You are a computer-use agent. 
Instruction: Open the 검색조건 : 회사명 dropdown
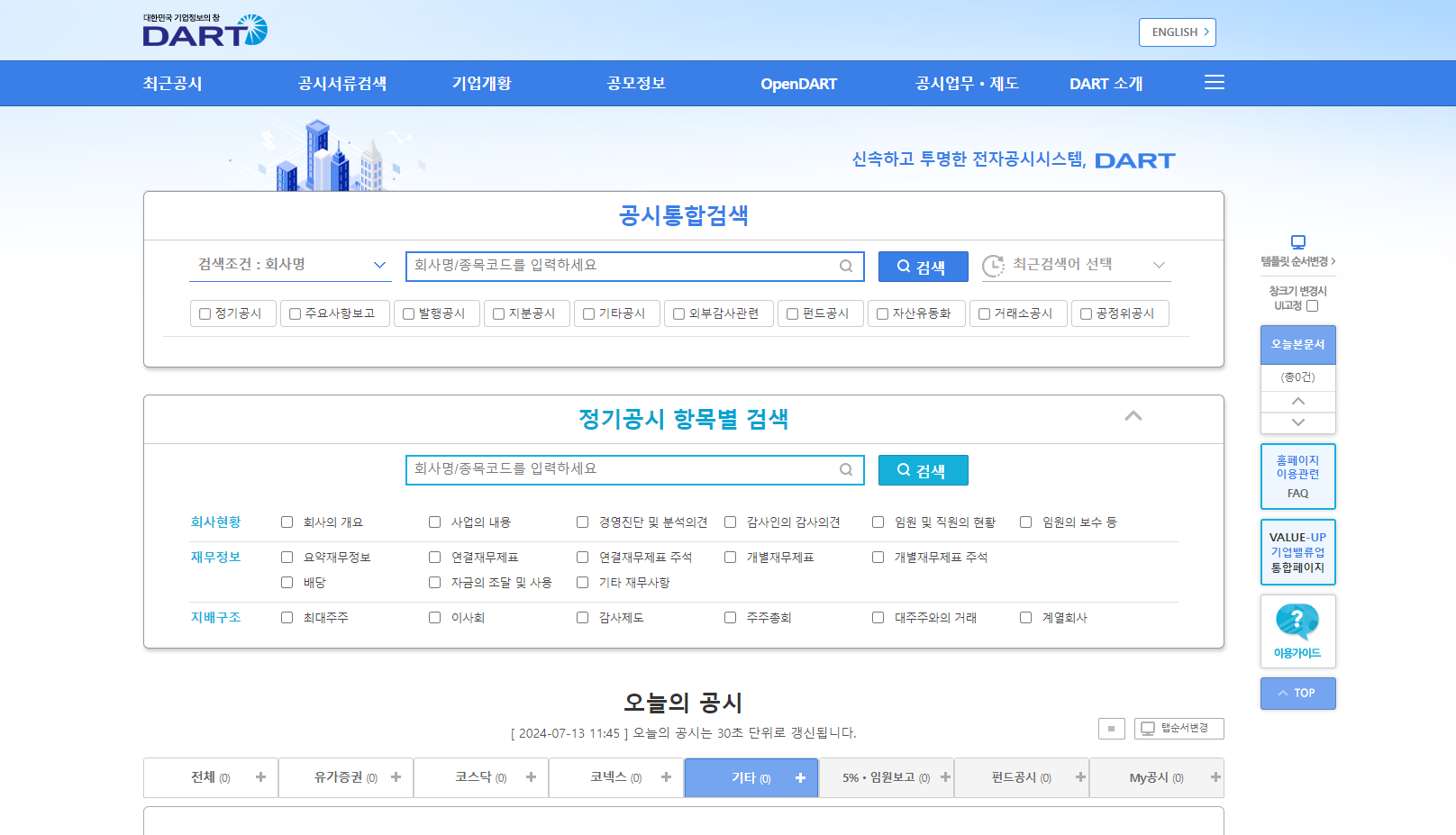290,264
